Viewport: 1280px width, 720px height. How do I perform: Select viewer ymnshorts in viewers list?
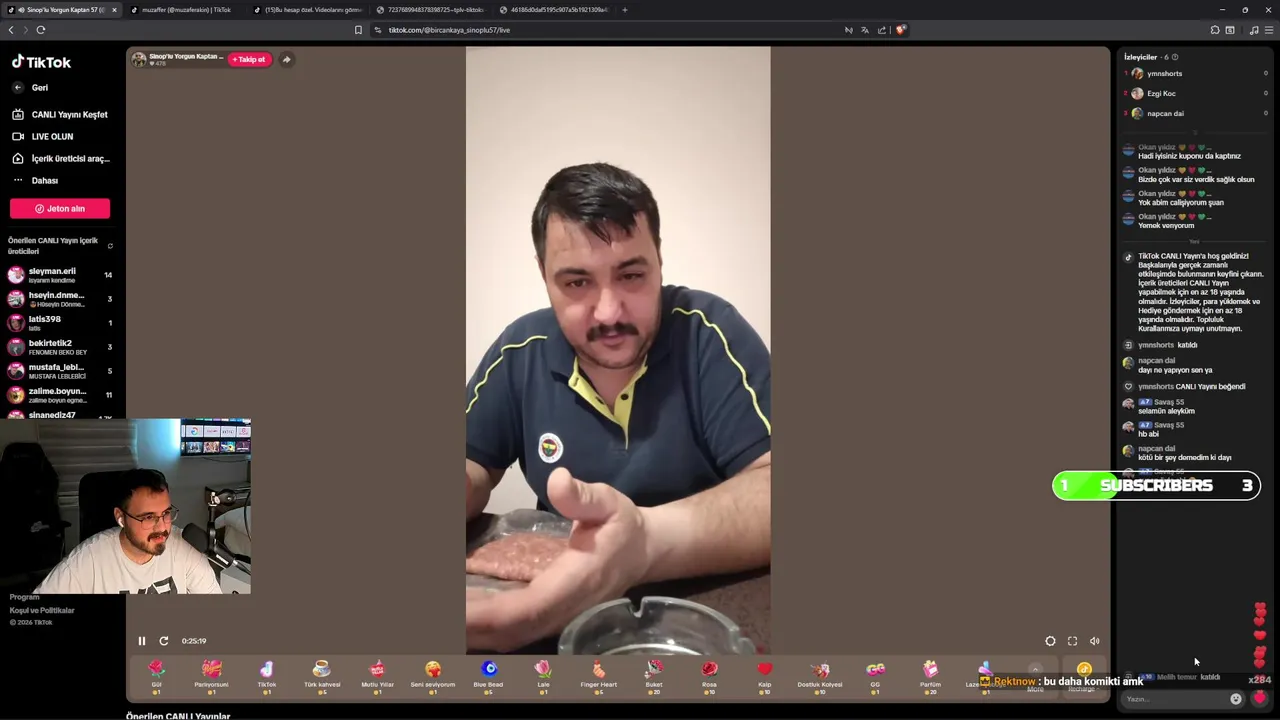click(1195, 73)
